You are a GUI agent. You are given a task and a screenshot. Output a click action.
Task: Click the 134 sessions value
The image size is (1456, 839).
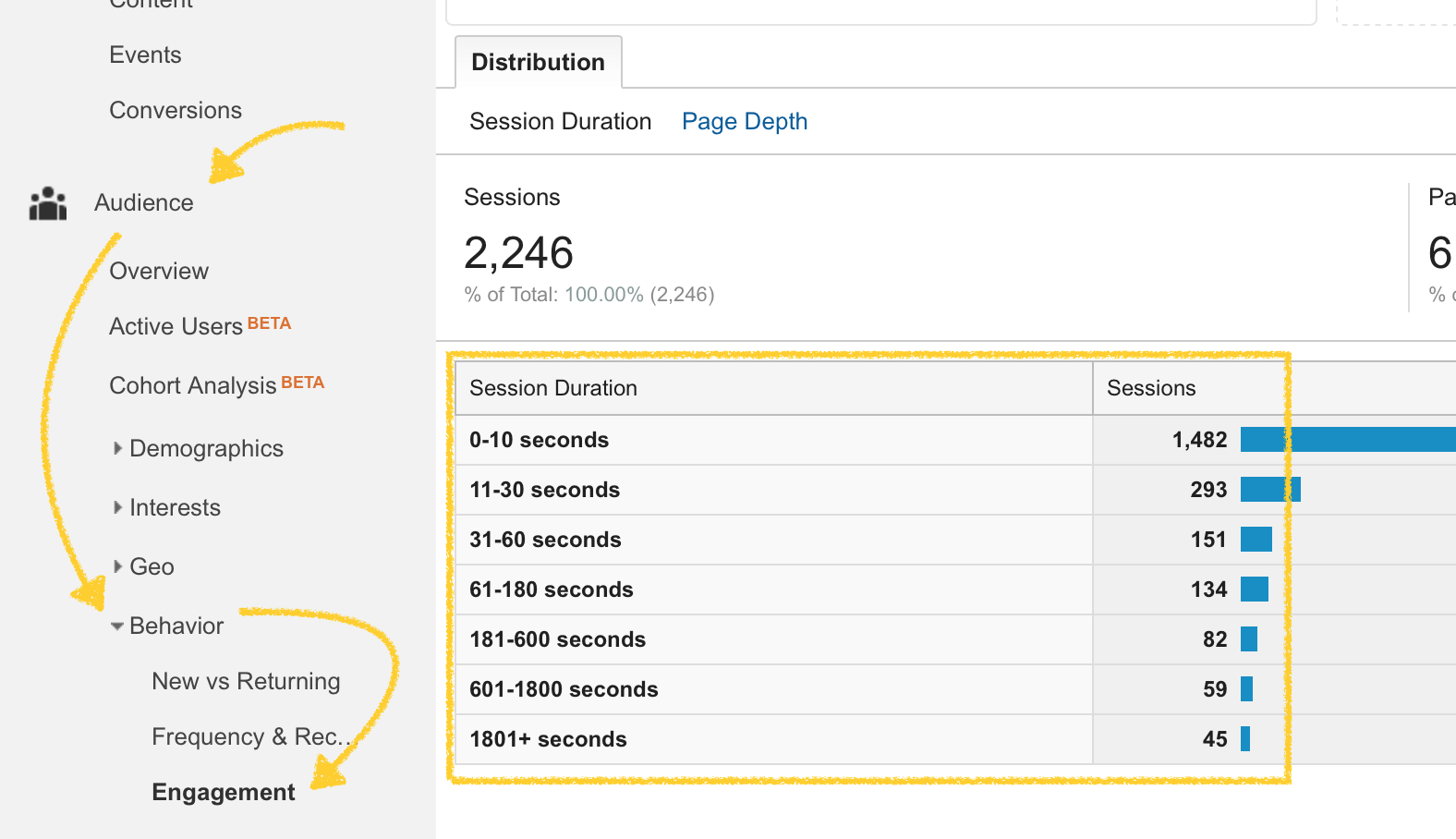[x=1208, y=590]
